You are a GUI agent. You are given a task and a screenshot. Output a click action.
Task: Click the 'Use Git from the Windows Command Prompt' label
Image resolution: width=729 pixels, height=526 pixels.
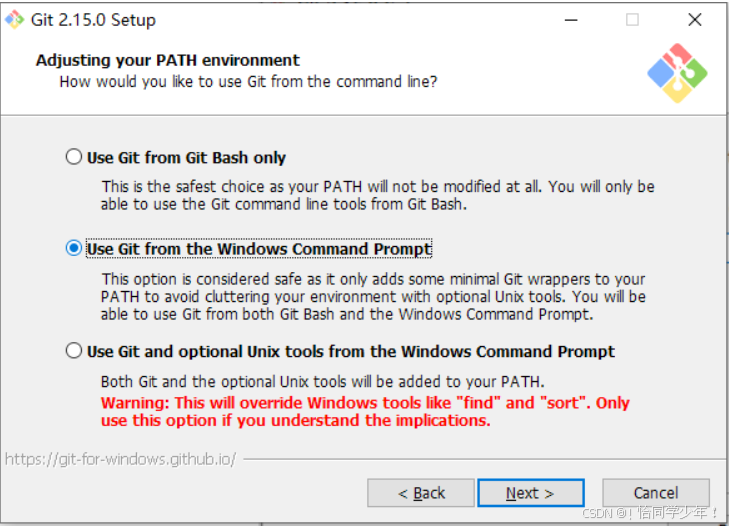point(259,249)
